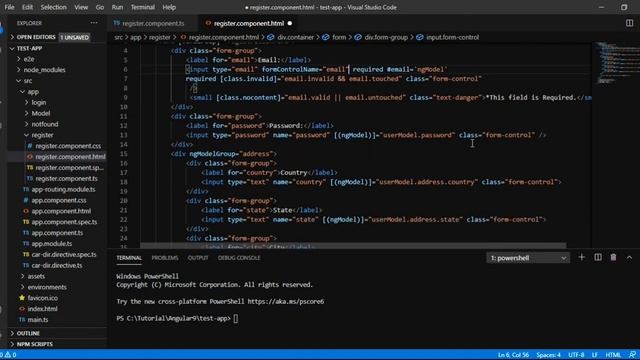The height and width of the screenshot is (360, 640).
Task: Open the Go menu
Action: point(100,7)
